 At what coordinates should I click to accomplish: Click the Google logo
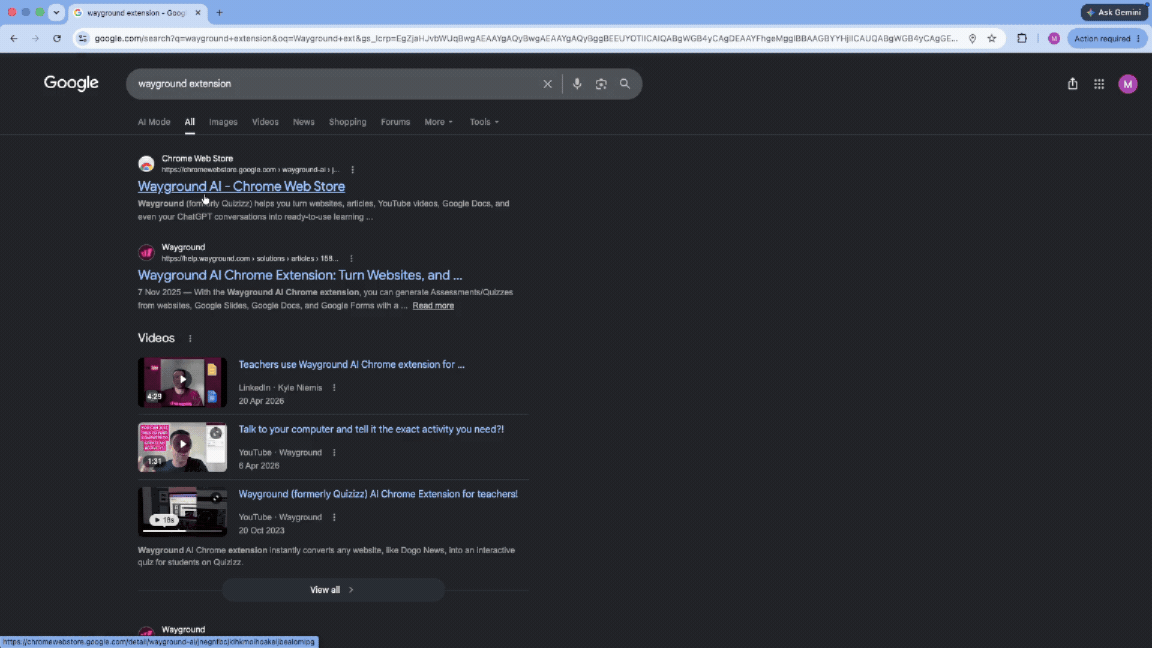71,83
